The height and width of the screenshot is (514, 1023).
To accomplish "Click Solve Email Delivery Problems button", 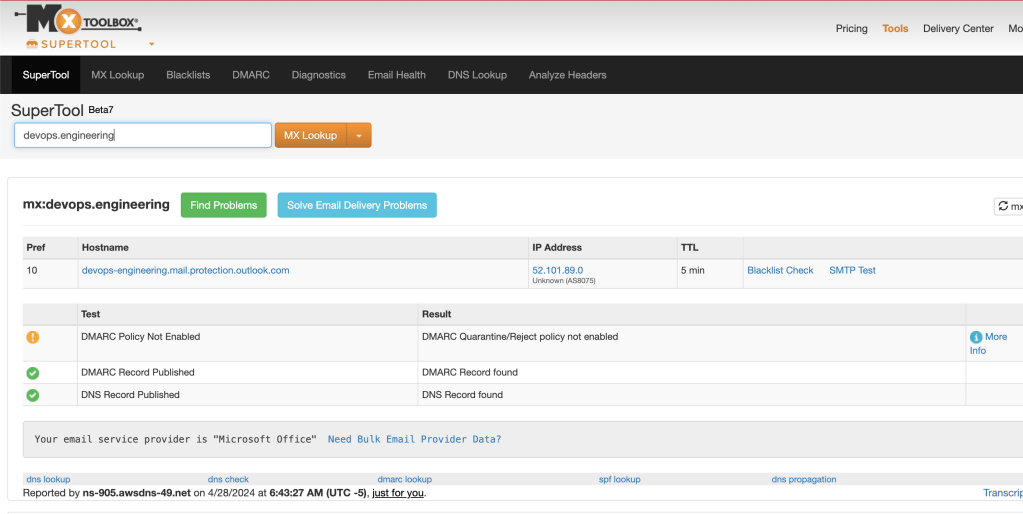I will 357,205.
